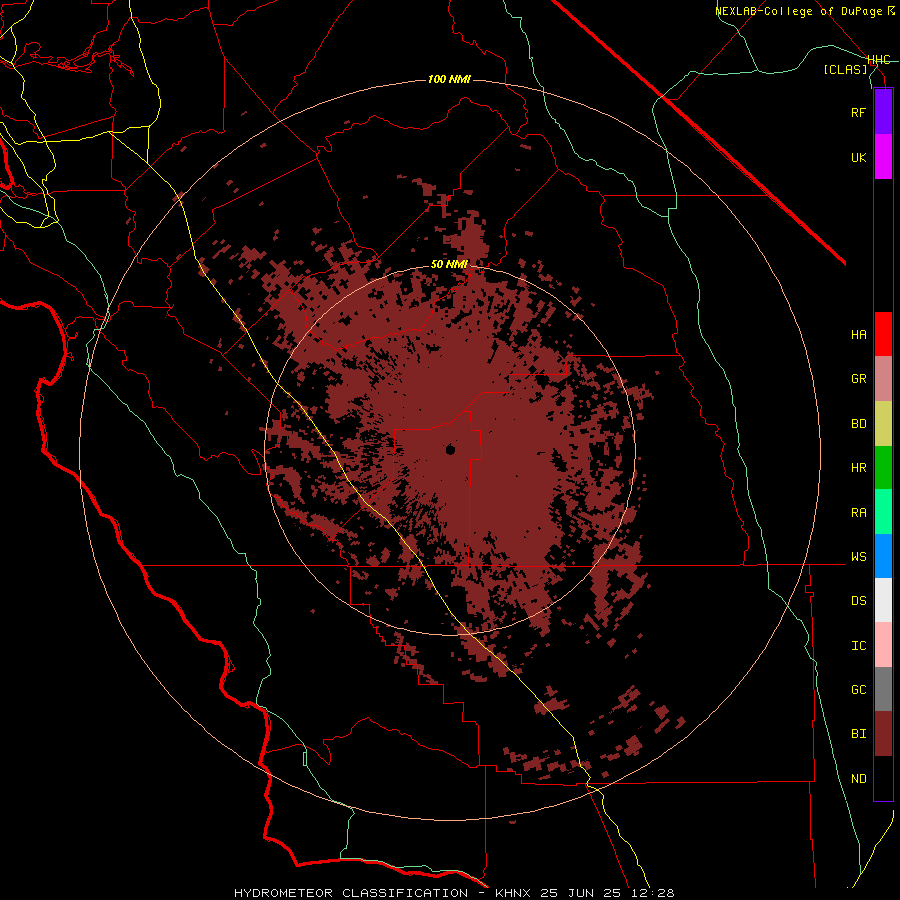Click the BI legend label
The image size is (900, 900).
click(858, 734)
